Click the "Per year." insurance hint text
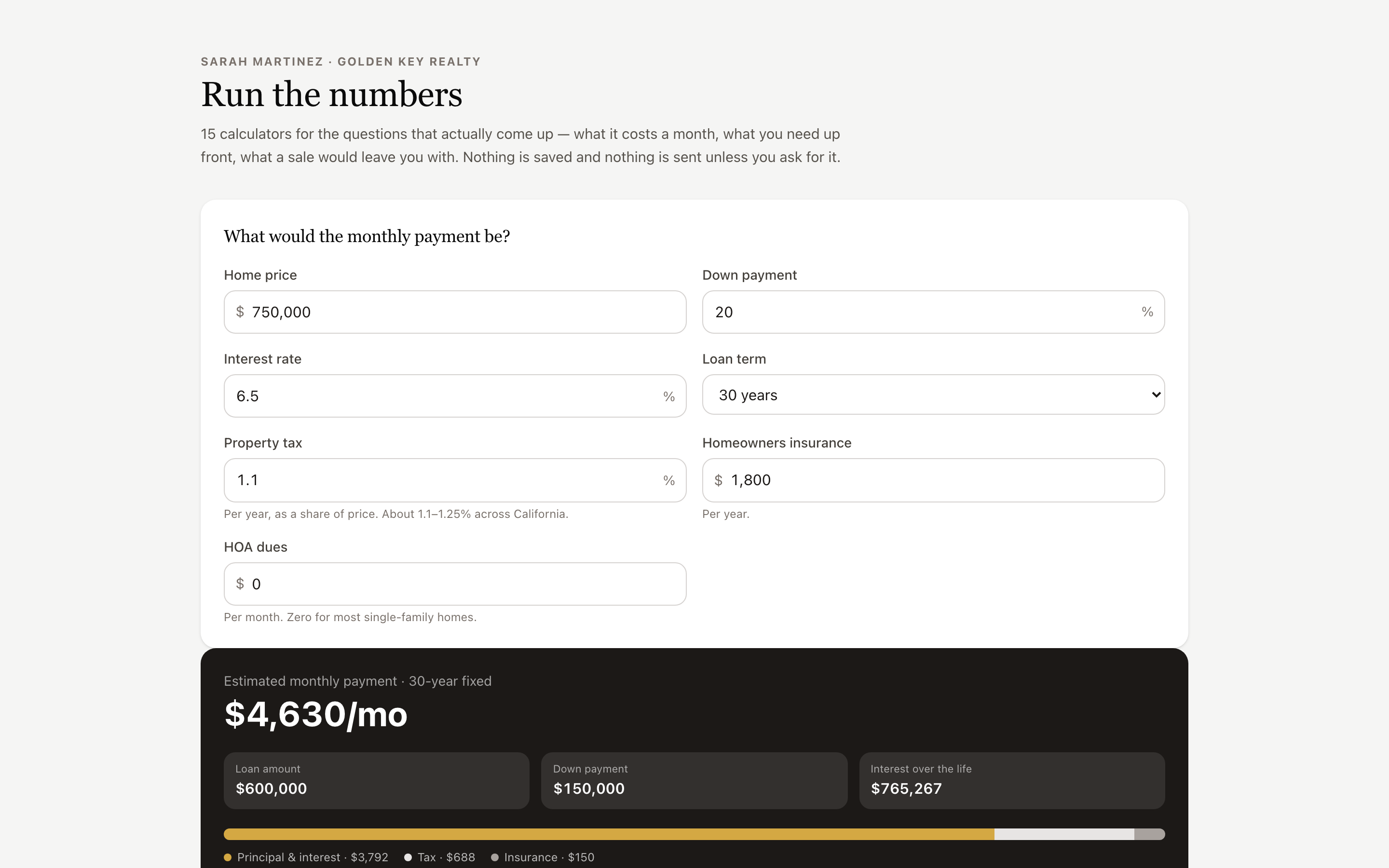1389x868 pixels. [725, 514]
